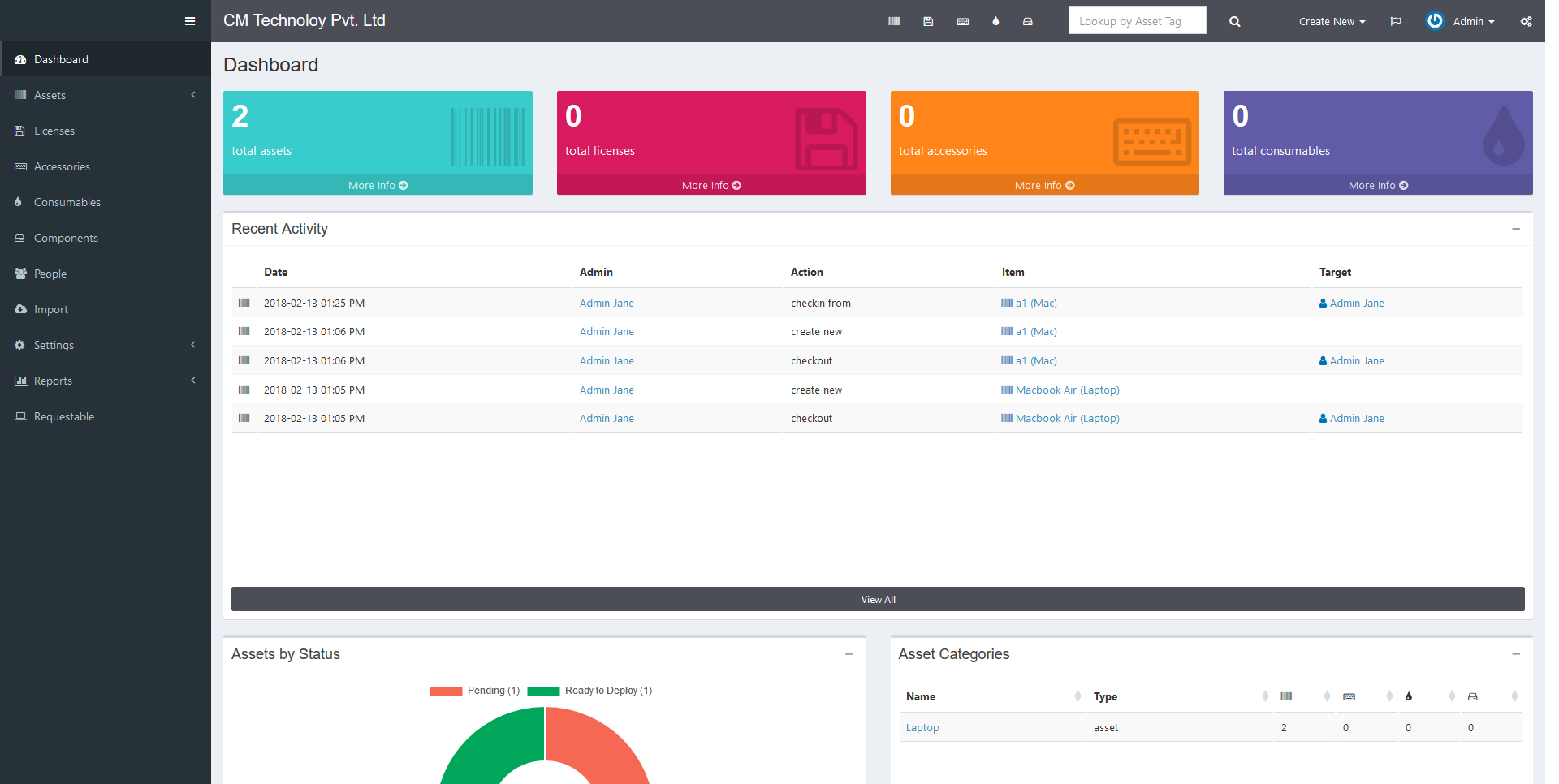Open Licenses in the sidebar
1559x784 pixels.
tap(106, 131)
